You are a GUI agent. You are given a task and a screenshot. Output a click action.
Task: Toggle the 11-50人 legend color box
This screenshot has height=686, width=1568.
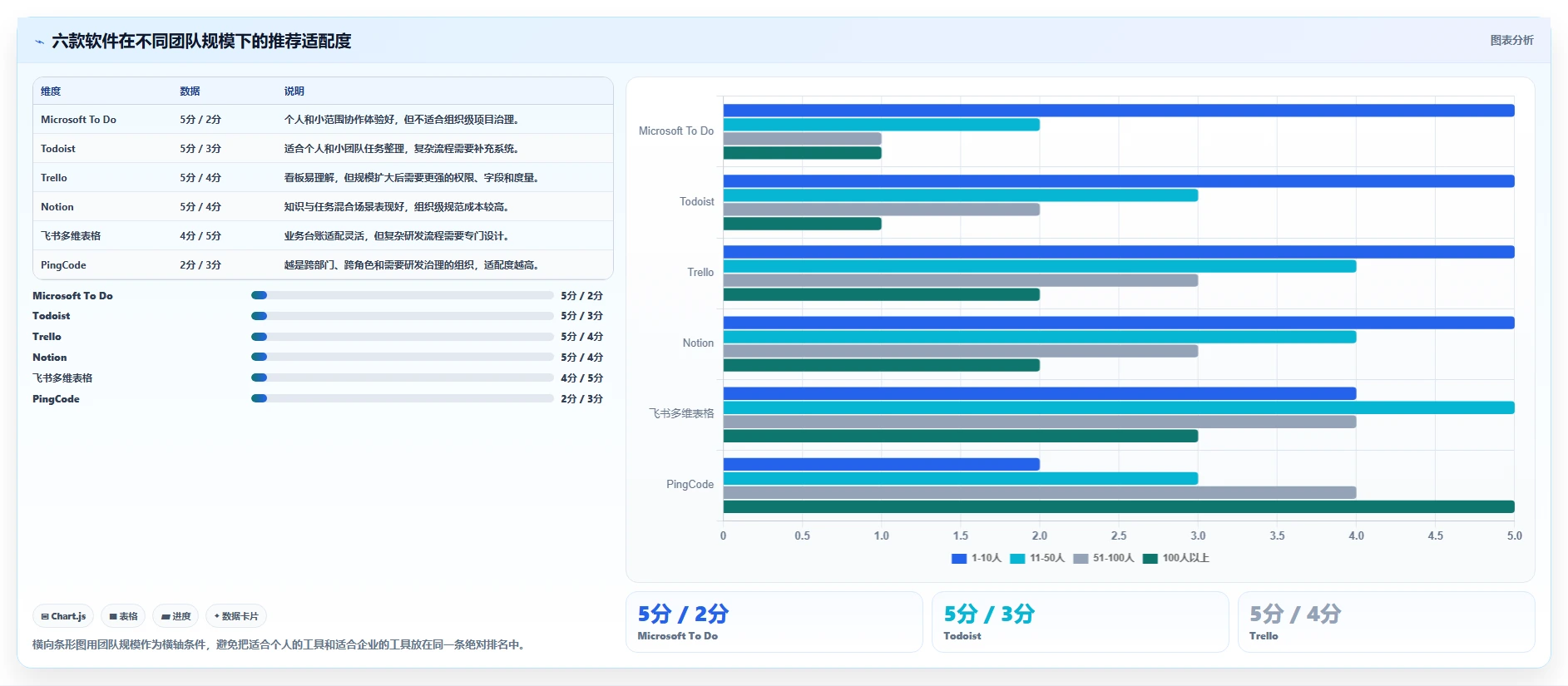[1016, 558]
